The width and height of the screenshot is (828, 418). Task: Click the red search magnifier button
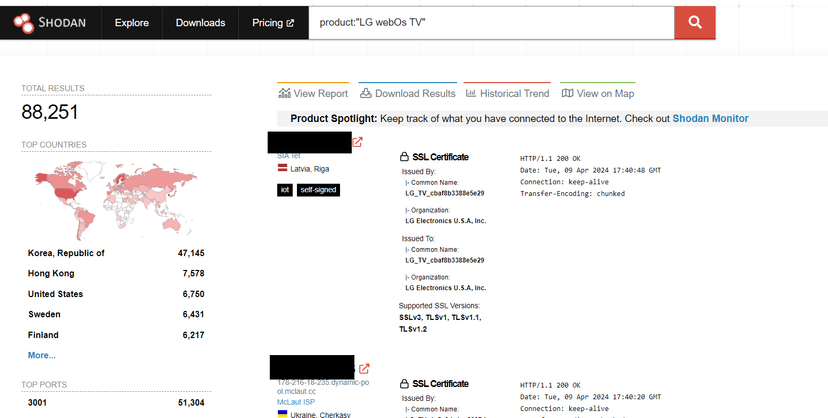pyautogui.click(x=695, y=23)
